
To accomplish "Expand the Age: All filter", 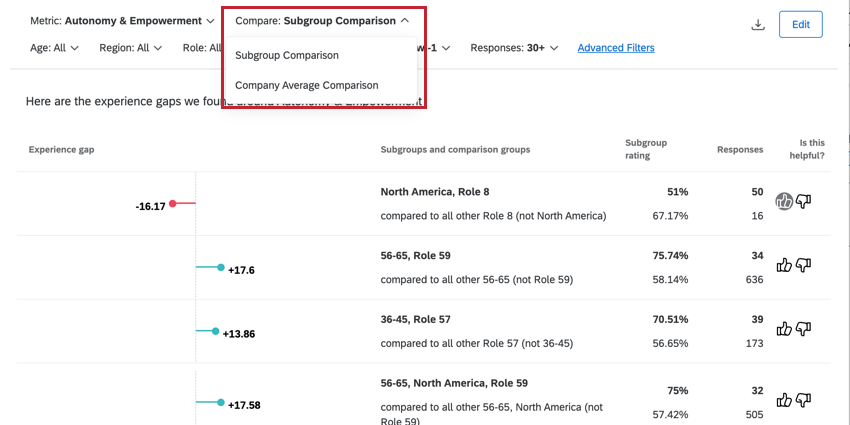I will click(x=54, y=47).
